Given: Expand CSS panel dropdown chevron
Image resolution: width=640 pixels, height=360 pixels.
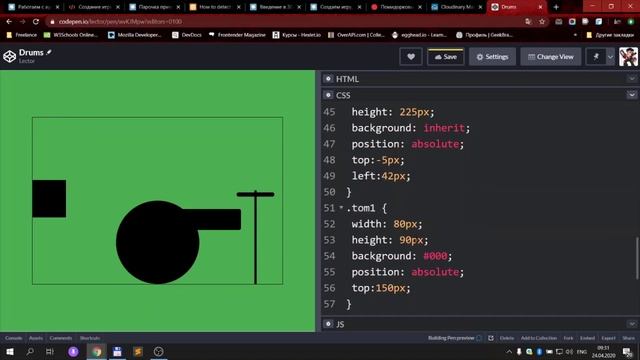Looking at the screenshot, I should pyautogui.click(x=632, y=95).
